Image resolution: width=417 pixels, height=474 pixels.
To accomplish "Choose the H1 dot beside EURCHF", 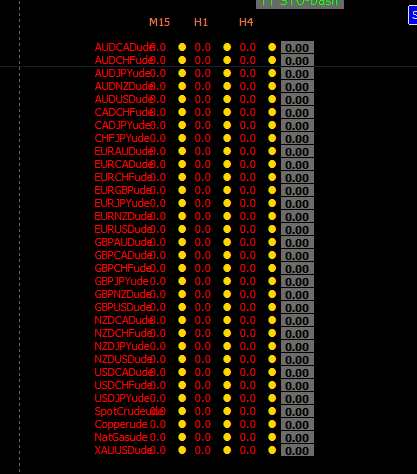I will pyautogui.click(x=227, y=177).
